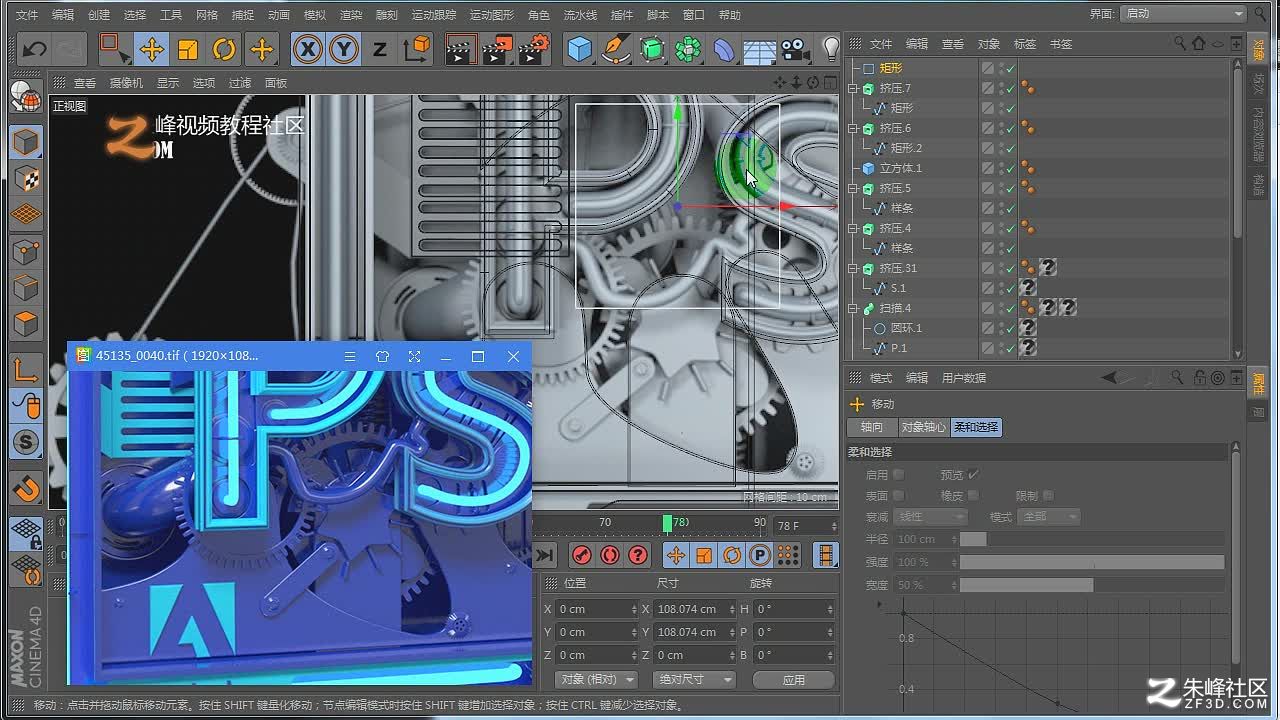The image size is (1280, 720).
Task: Open the 对象 (相对) dropdown
Action: coord(598,680)
